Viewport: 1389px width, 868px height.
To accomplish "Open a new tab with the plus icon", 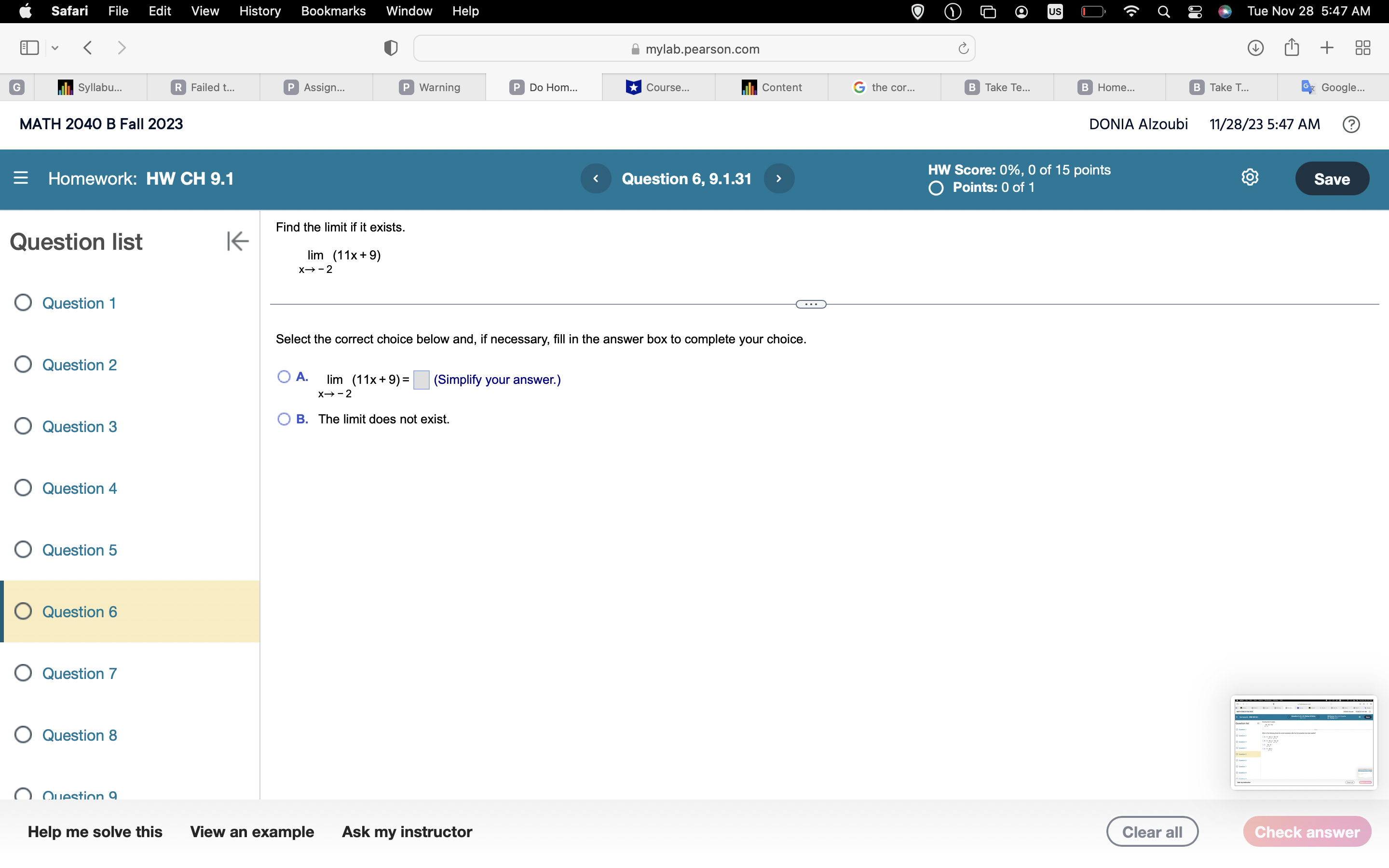I will point(1326,48).
